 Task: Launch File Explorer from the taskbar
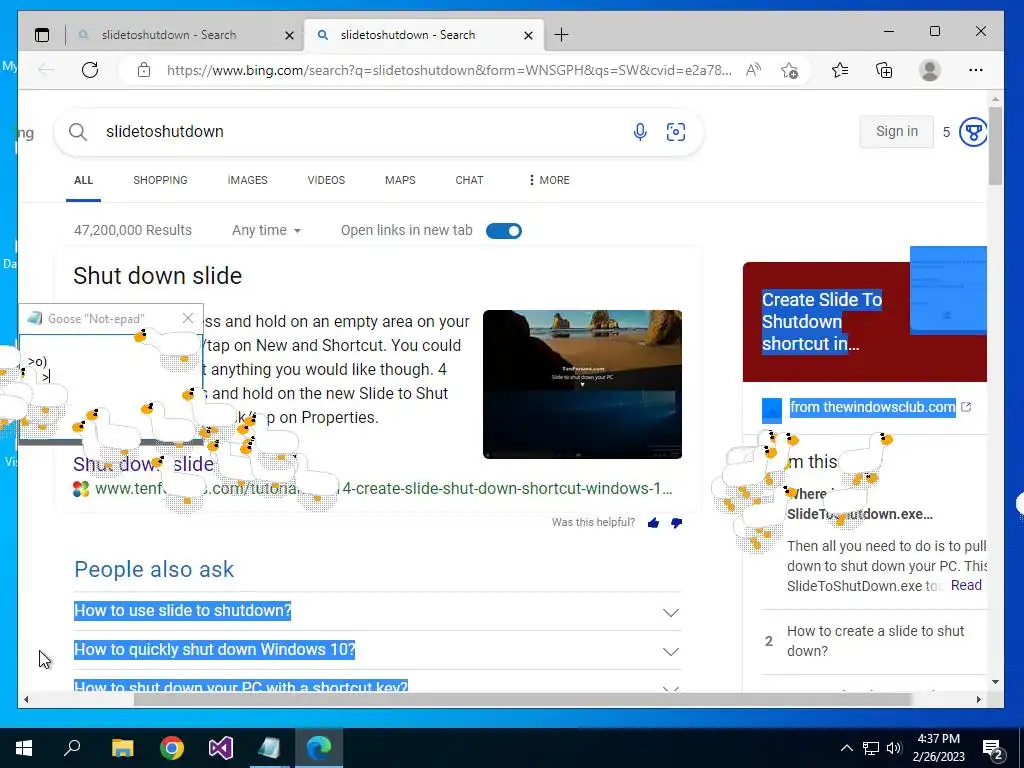[122, 748]
